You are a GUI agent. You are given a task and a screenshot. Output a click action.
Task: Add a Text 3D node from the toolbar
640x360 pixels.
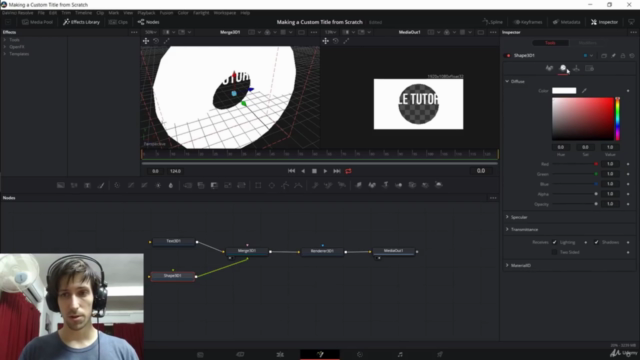[x=385, y=185]
